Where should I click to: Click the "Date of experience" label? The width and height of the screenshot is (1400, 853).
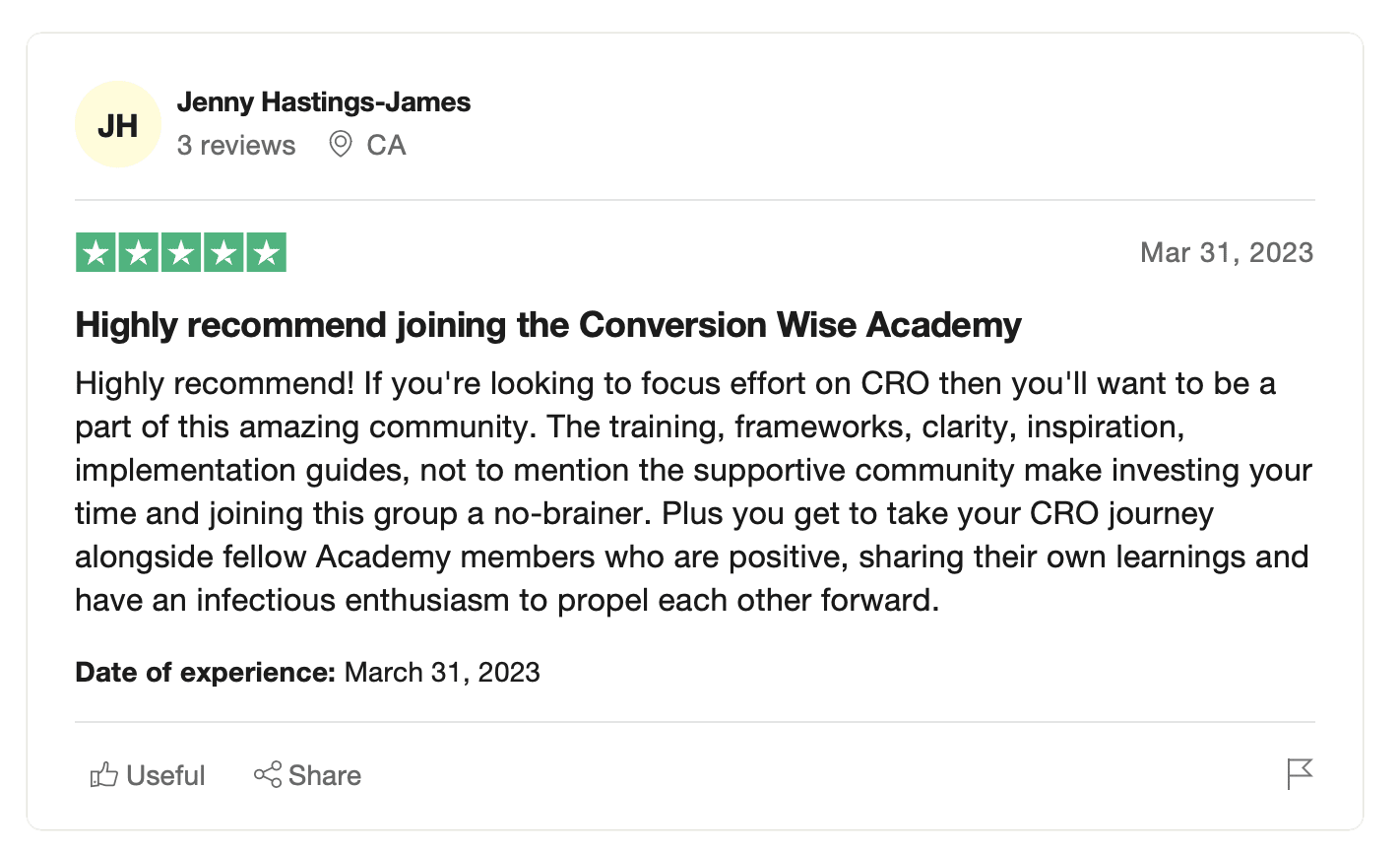pyautogui.click(x=205, y=673)
